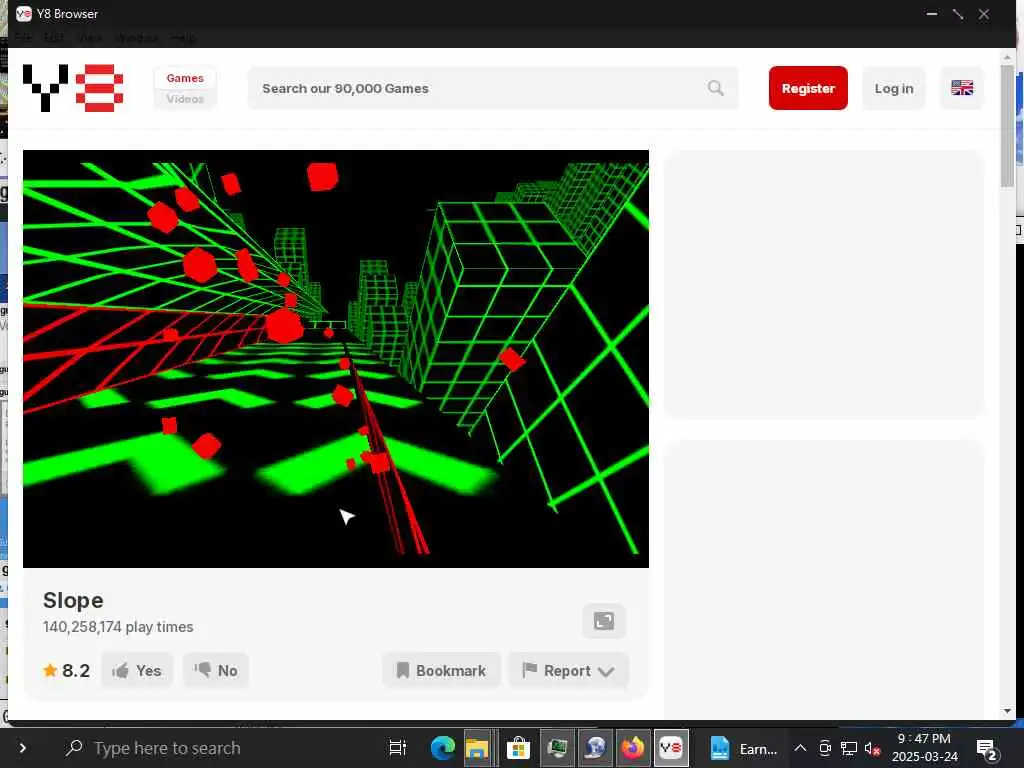This screenshot has height=768, width=1024.
Task: Open Firefox from taskbar
Action: point(632,748)
